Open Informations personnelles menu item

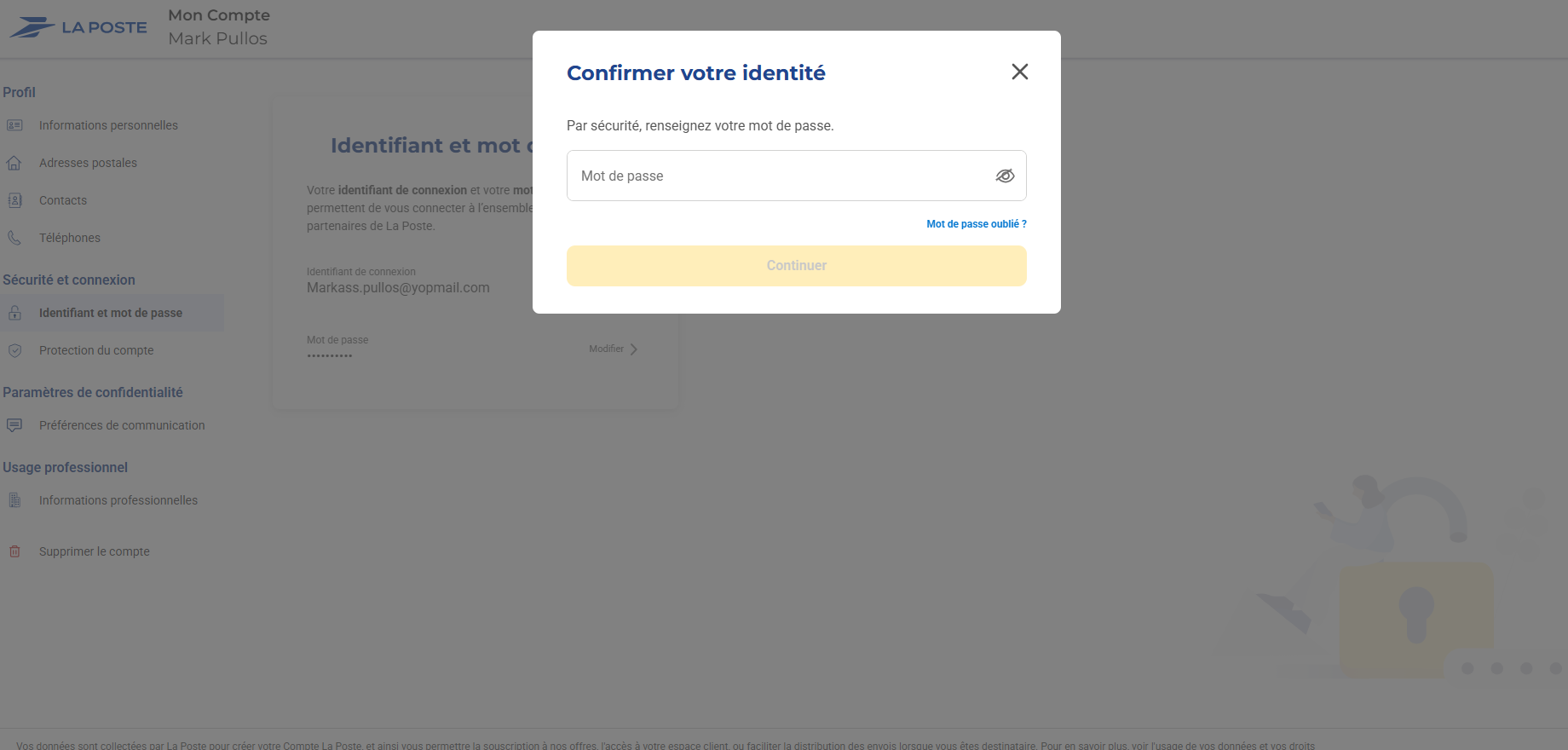click(x=108, y=125)
